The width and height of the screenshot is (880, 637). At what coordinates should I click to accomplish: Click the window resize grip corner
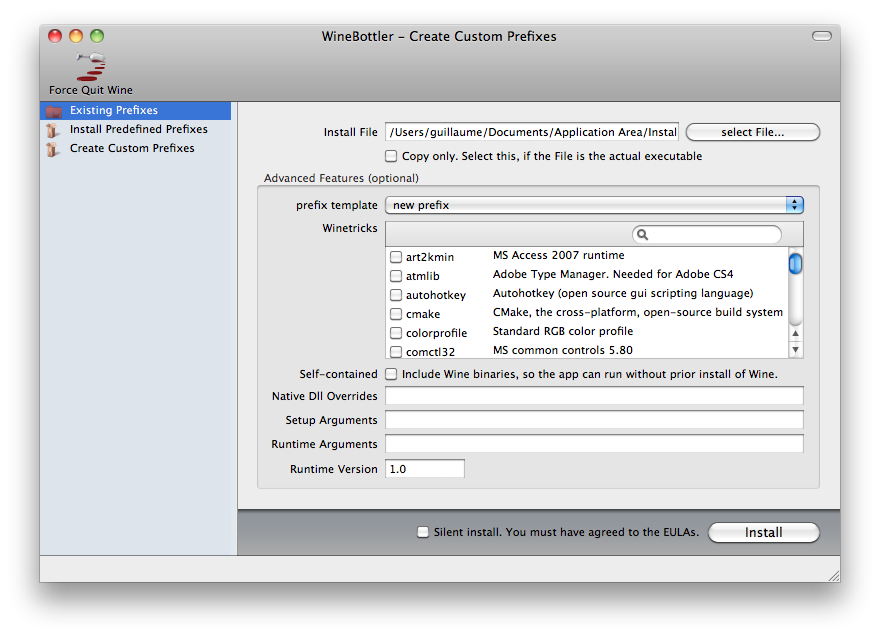pyautogui.click(x=834, y=576)
